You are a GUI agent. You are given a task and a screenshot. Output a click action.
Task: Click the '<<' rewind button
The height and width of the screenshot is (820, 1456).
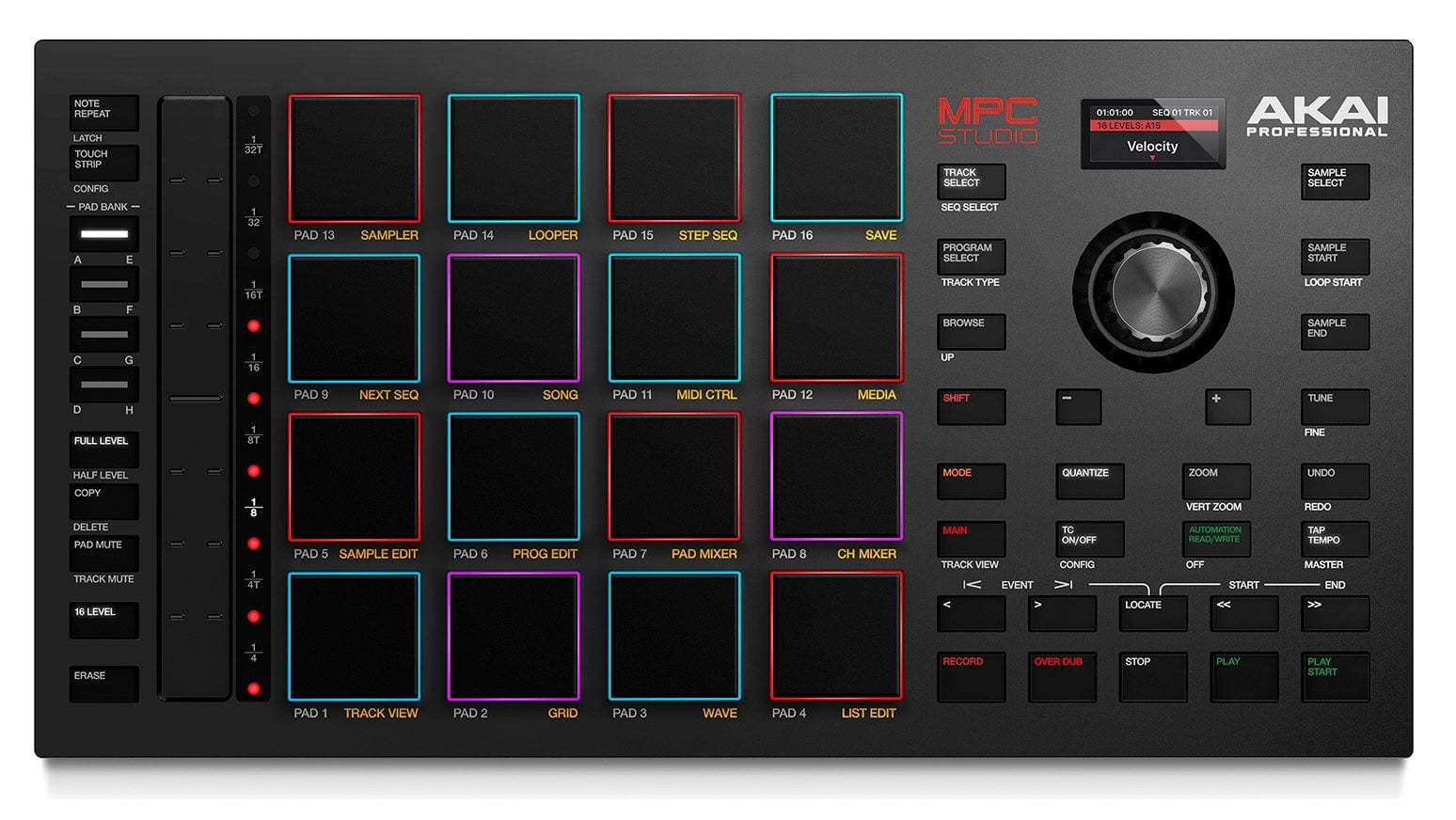pyautogui.click(x=1244, y=614)
